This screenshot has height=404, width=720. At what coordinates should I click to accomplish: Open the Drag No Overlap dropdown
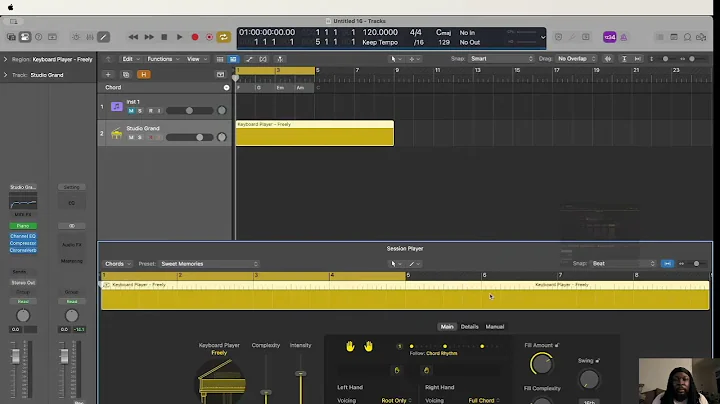pos(576,59)
